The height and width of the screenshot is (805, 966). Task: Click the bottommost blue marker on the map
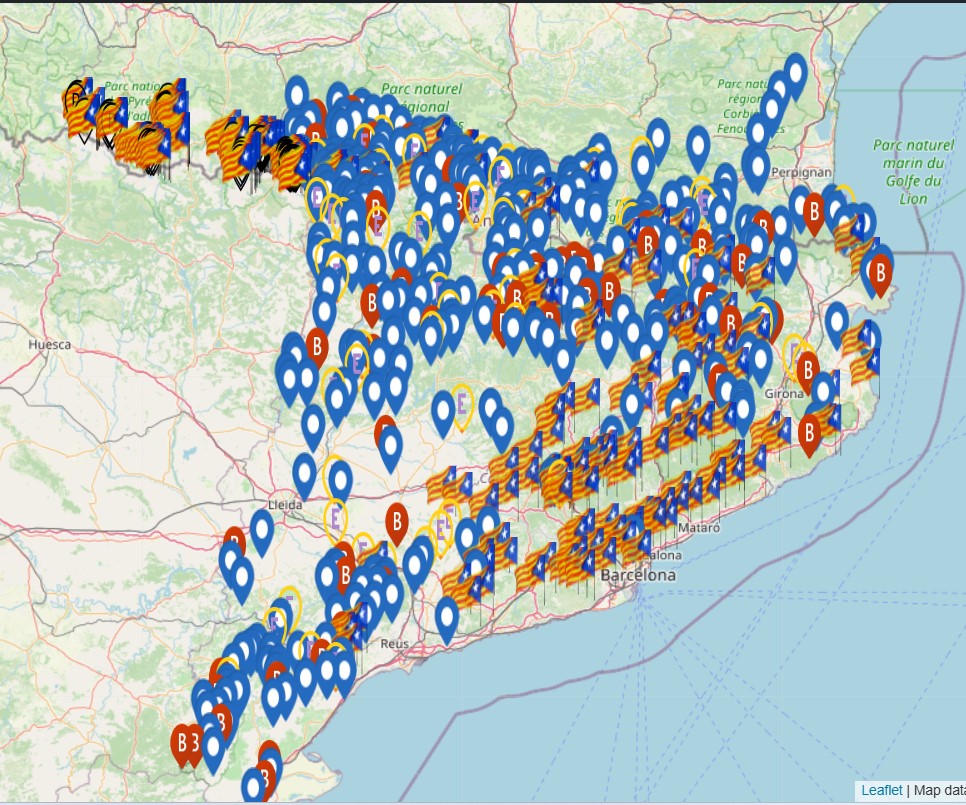254,787
